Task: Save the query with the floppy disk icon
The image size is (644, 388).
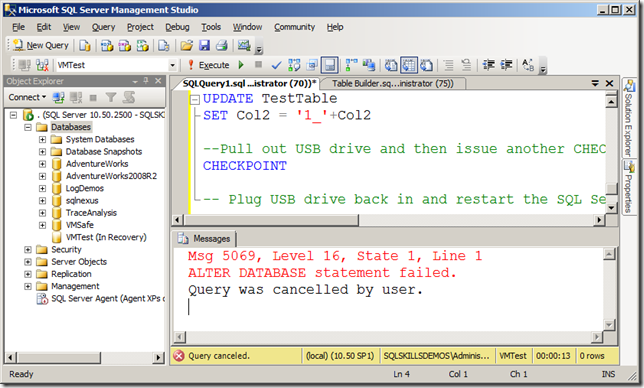Action: (204, 45)
